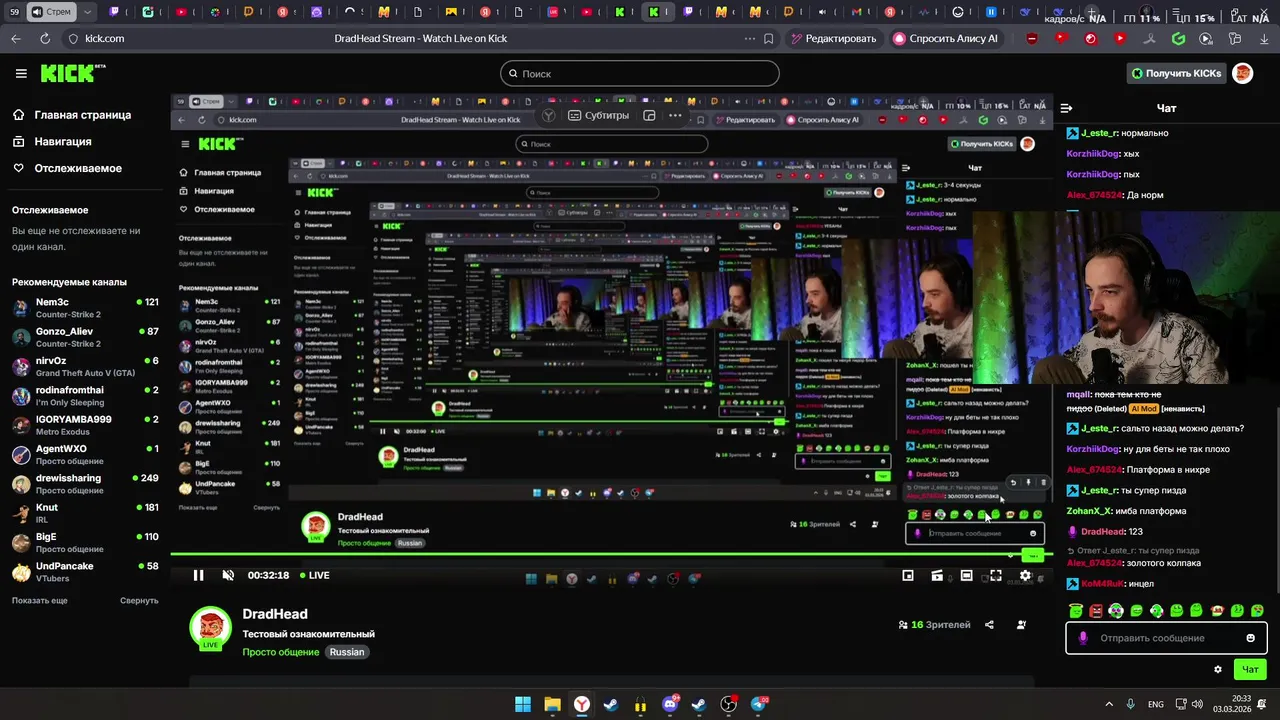Click follow-user icon near share

(1021, 625)
